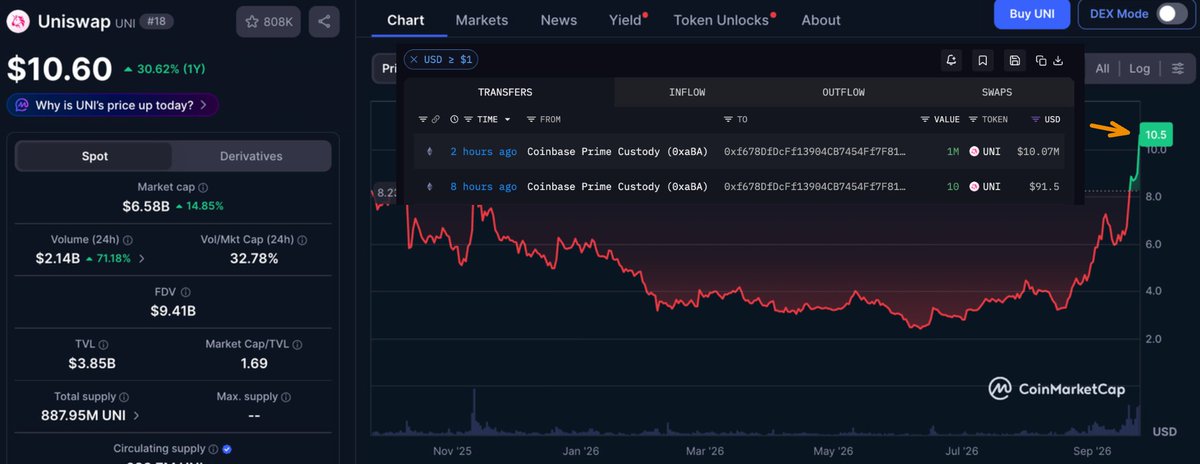
Task: Click the verified badge next to Circulating supply
Action: [x=226, y=450]
